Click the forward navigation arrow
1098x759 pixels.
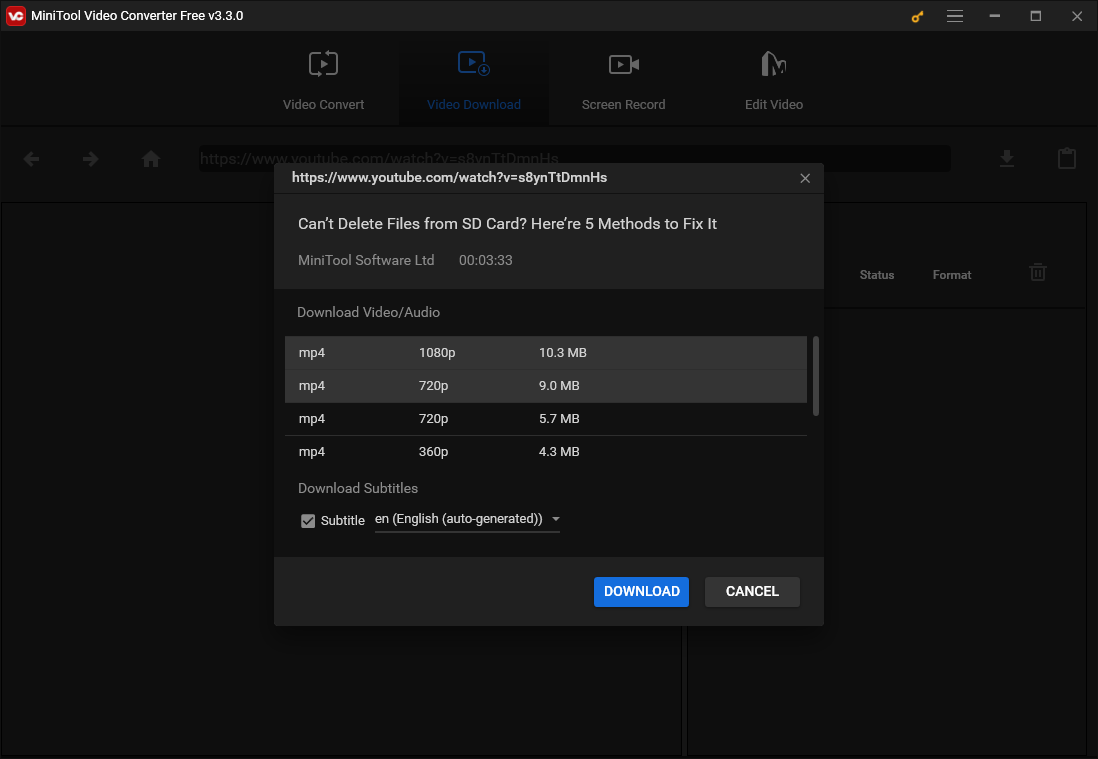90,158
